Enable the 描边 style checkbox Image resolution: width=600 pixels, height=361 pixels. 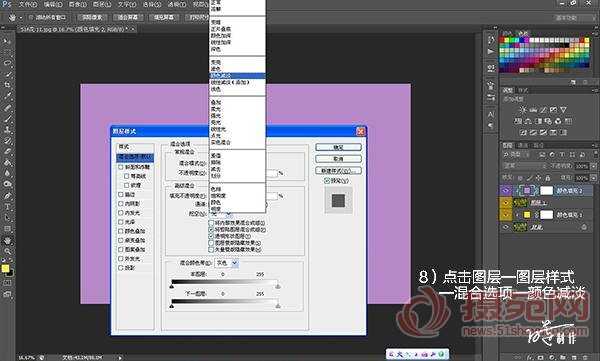pos(121,194)
